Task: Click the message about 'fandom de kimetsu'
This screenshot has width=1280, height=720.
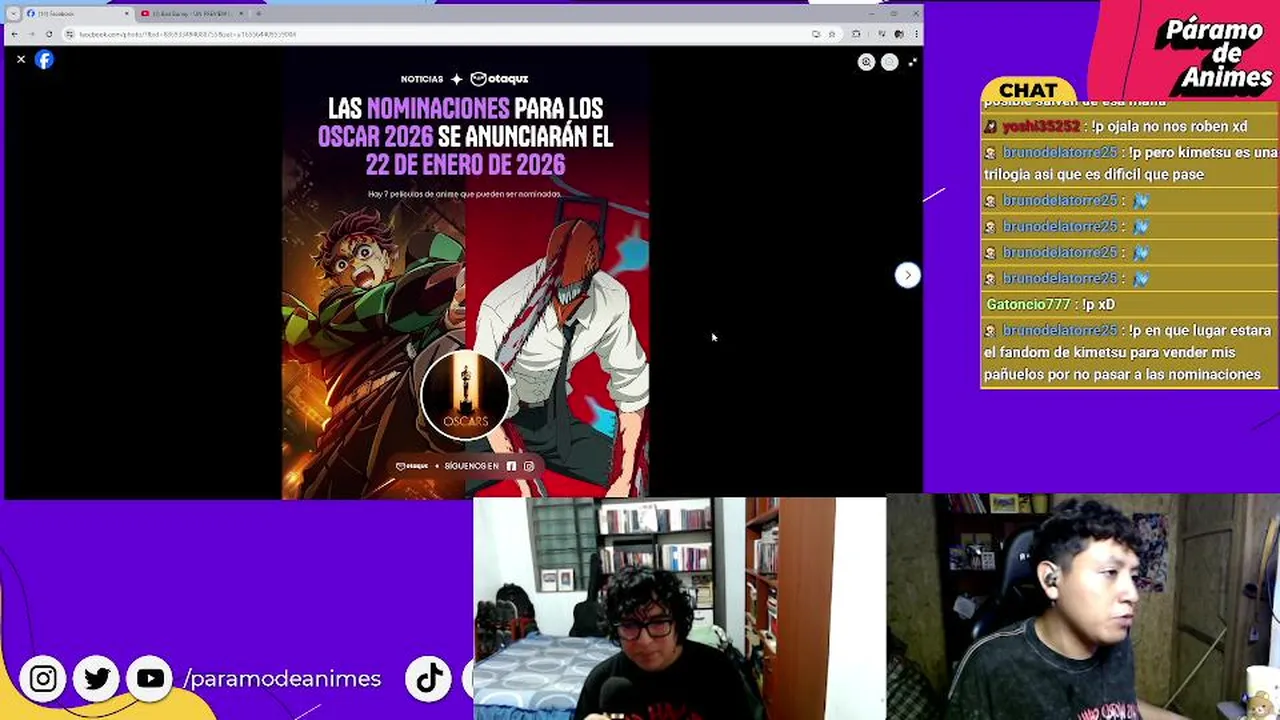Action: pos(1128,352)
